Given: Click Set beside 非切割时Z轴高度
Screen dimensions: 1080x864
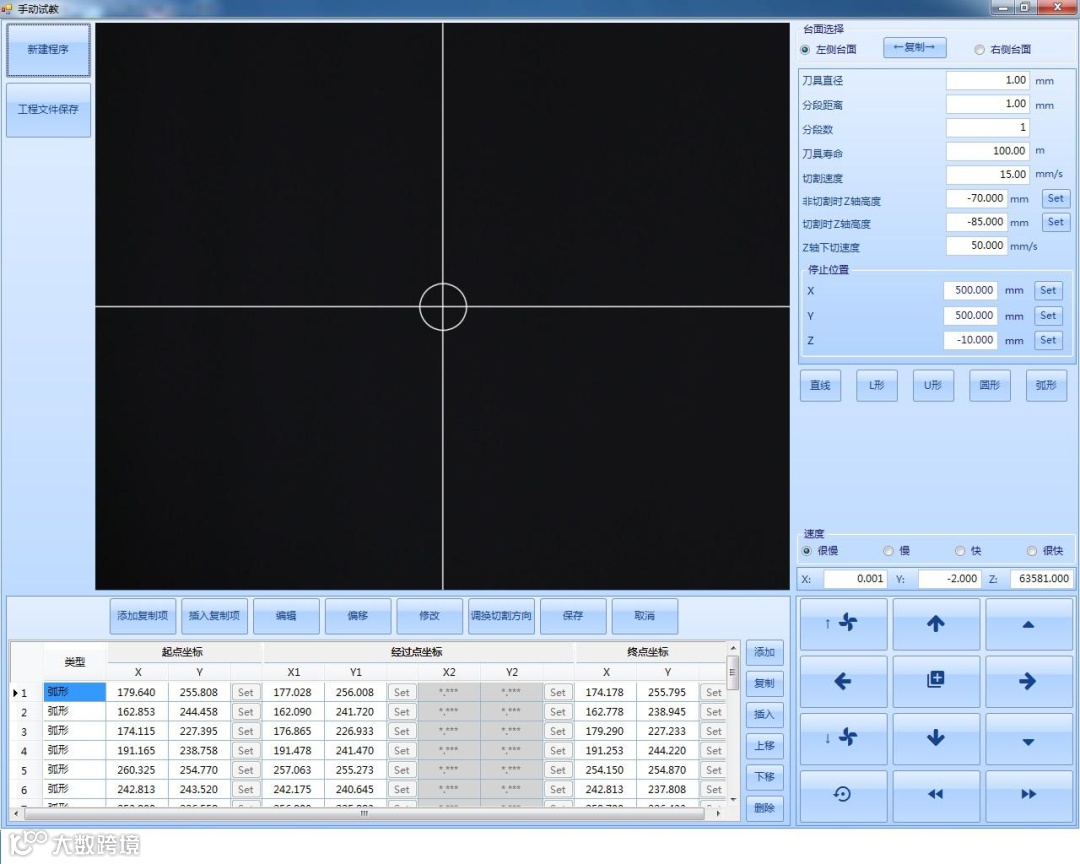Looking at the screenshot, I should 1056,198.
